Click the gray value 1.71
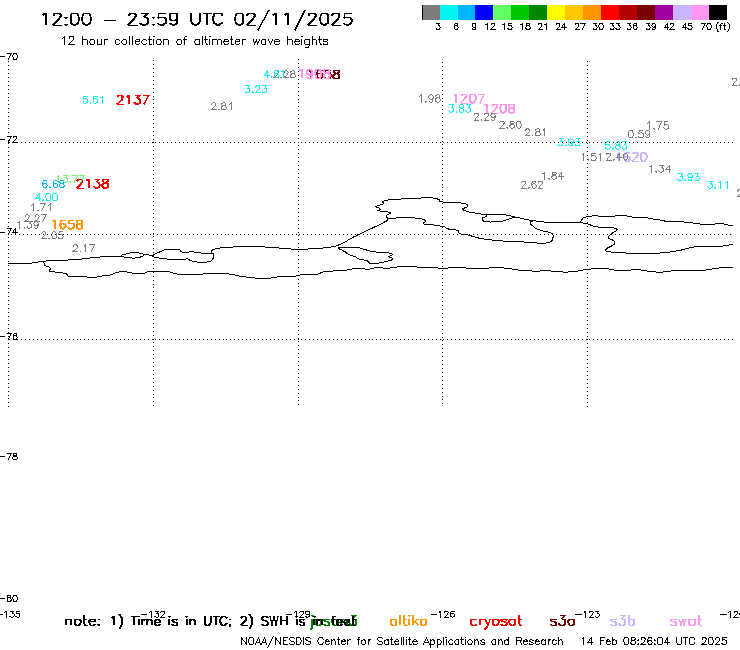740x650 pixels. tap(41, 207)
